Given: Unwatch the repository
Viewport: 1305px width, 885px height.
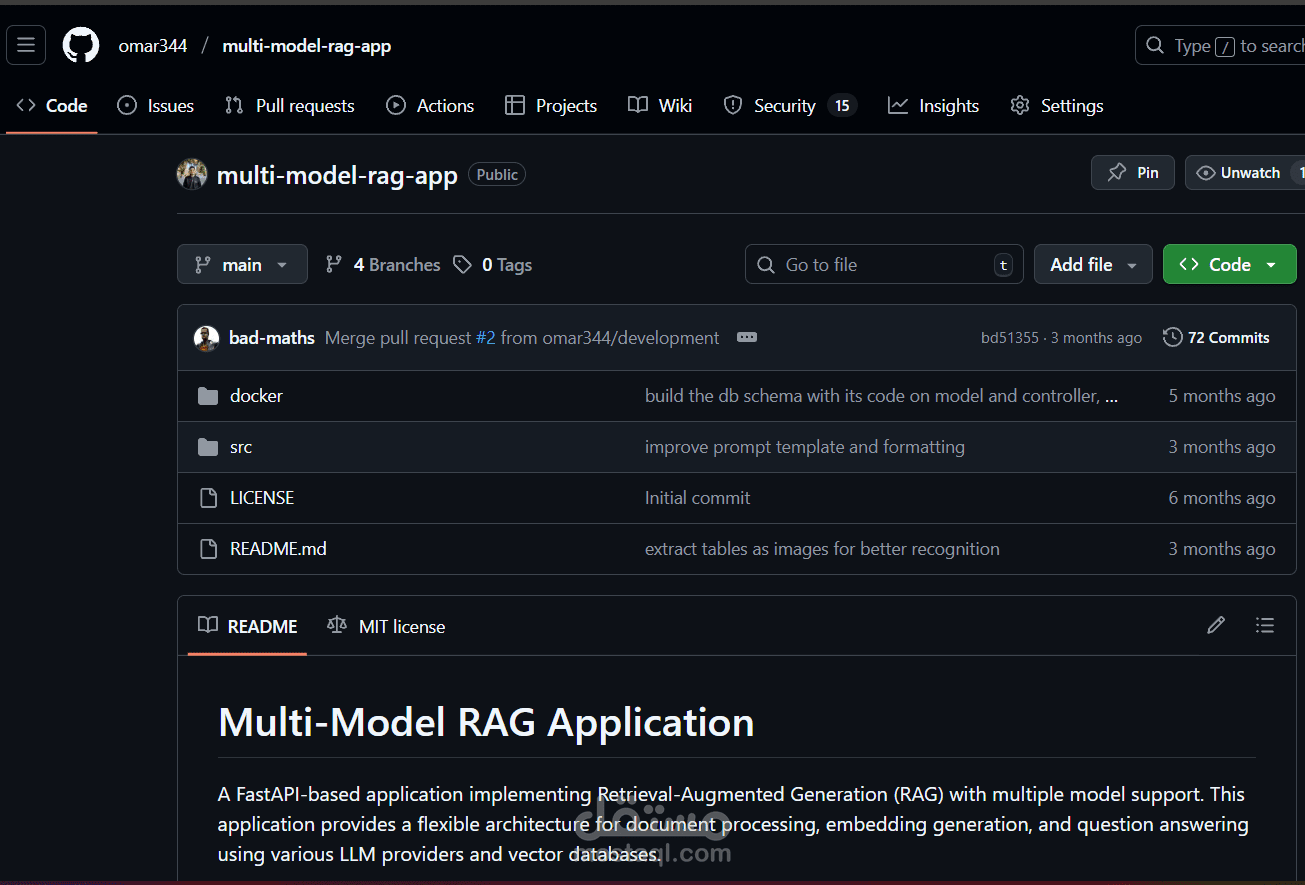Looking at the screenshot, I should pyautogui.click(x=1238, y=173).
